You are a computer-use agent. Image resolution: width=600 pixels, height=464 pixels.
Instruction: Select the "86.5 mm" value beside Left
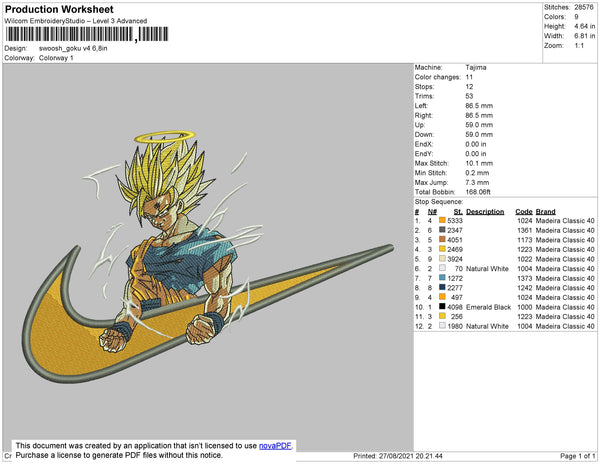pyautogui.click(x=479, y=106)
